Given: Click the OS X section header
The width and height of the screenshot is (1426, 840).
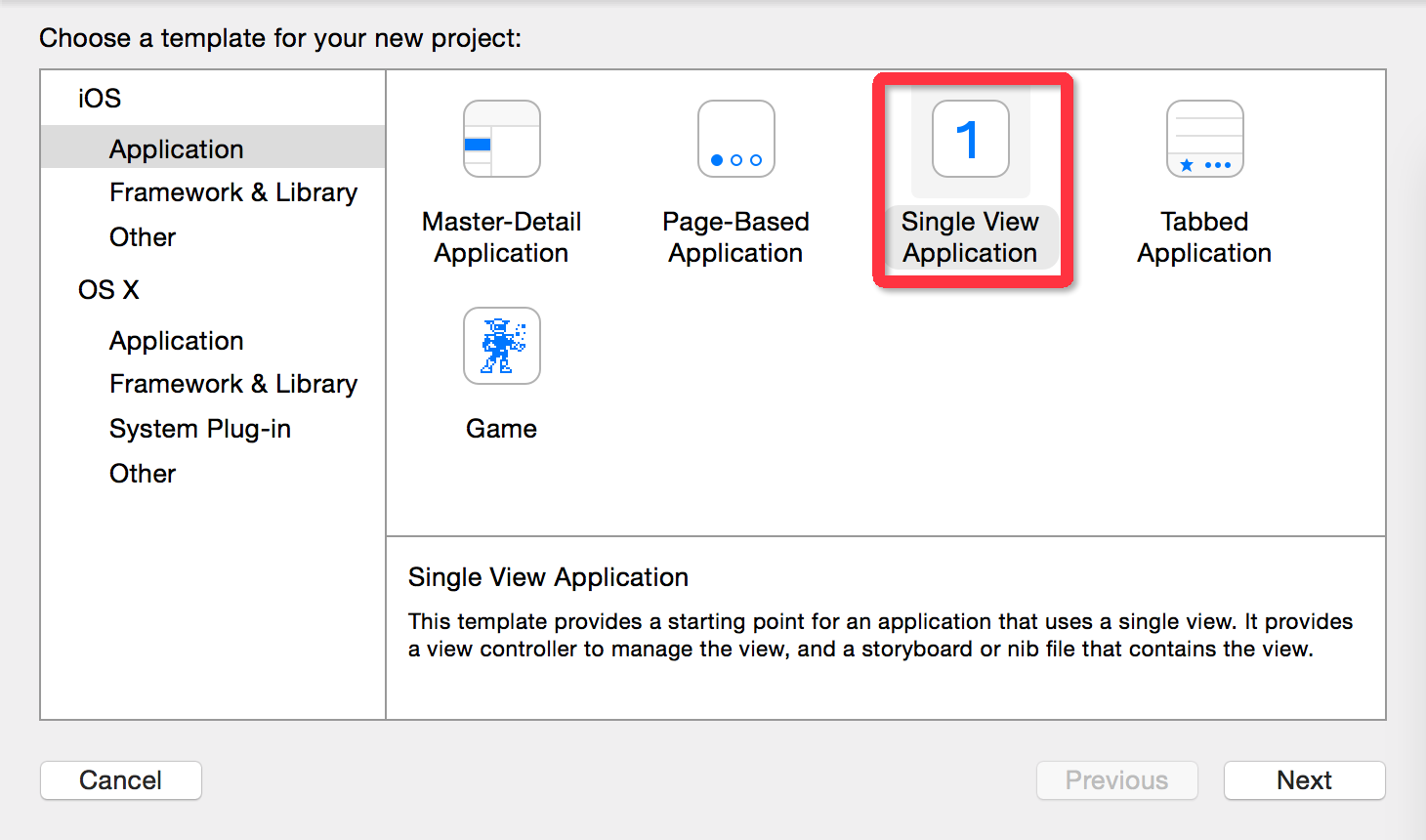Looking at the screenshot, I should [108, 290].
